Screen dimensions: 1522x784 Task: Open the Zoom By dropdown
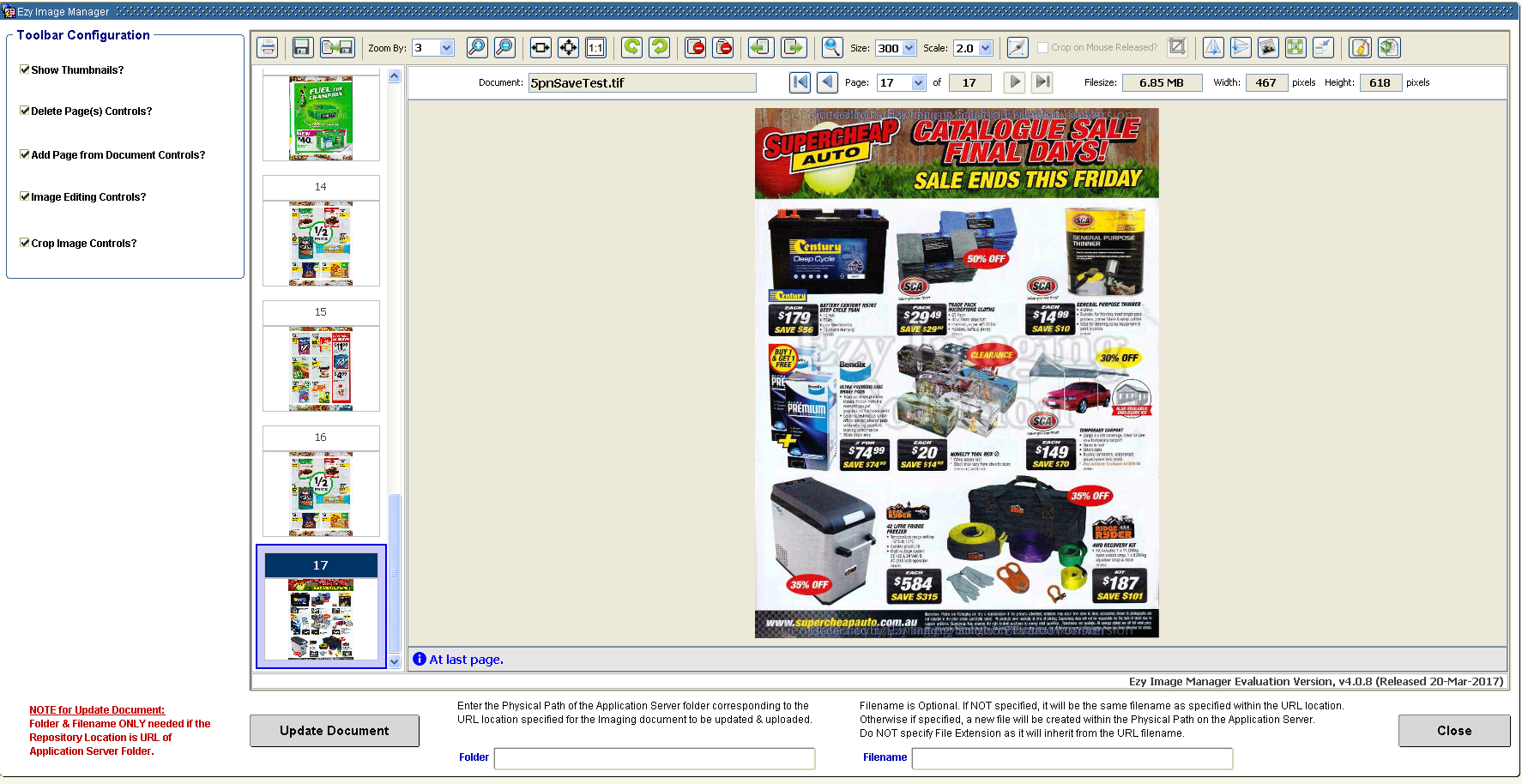tap(446, 48)
